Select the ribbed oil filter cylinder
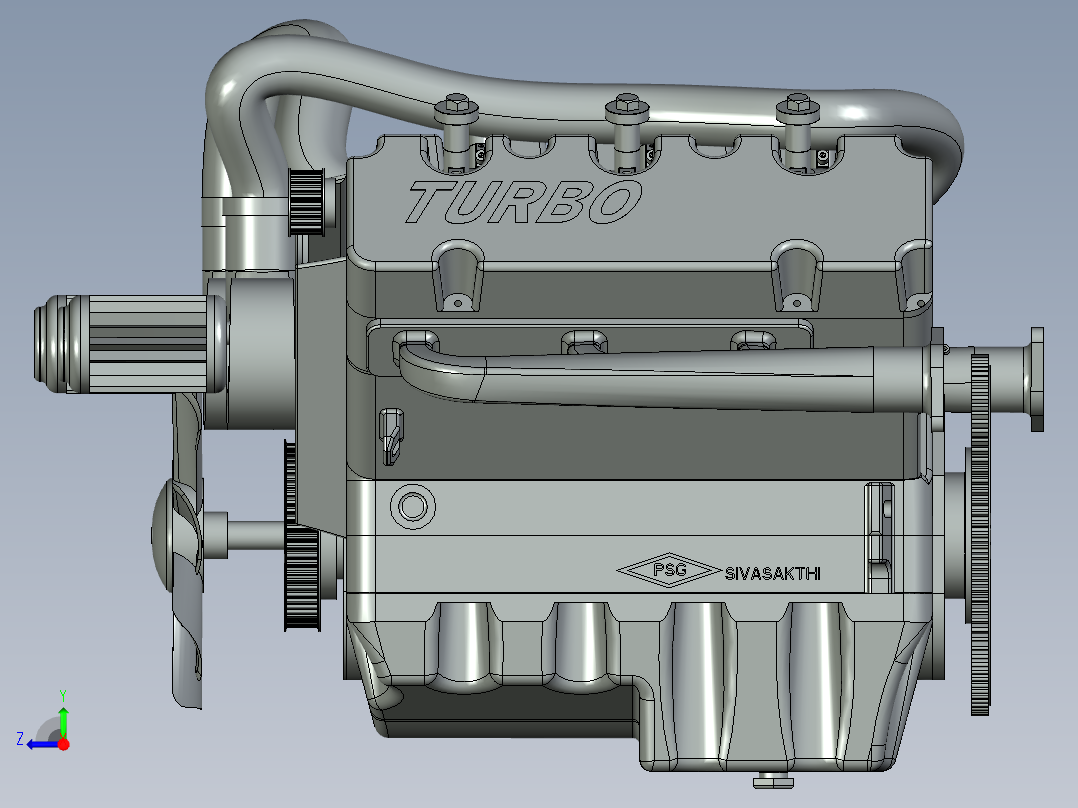1078x808 pixels. click(x=131, y=344)
